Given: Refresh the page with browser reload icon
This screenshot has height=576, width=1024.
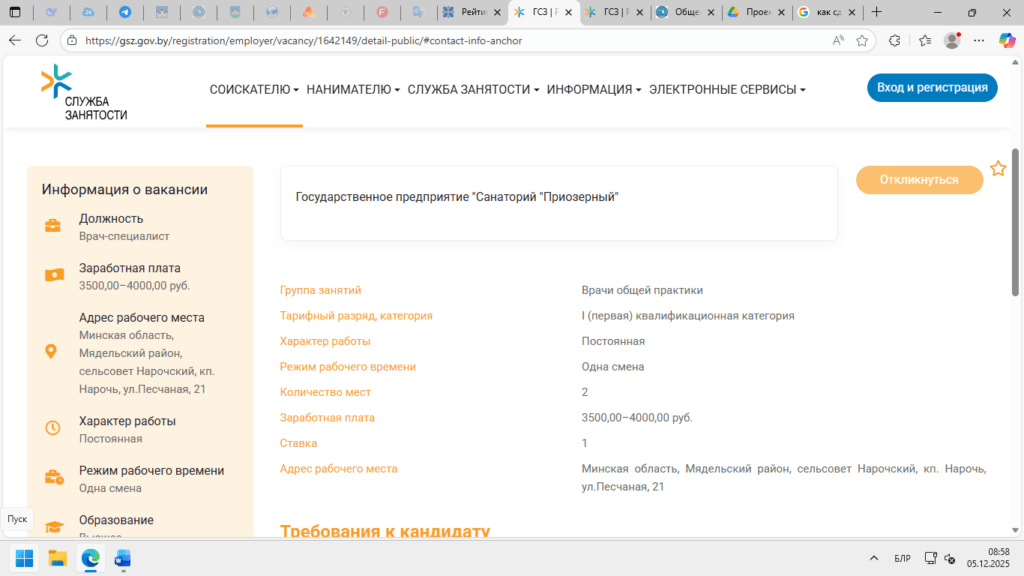Looking at the screenshot, I should (42, 41).
